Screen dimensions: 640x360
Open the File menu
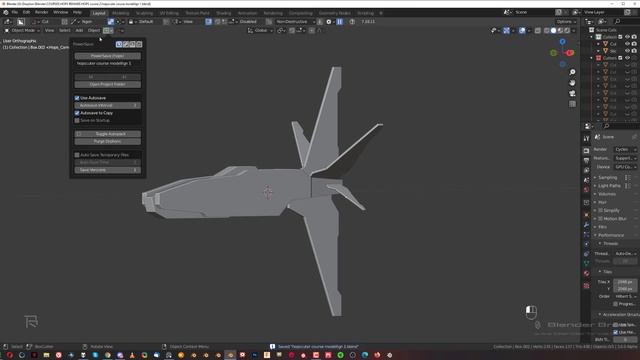pyautogui.click(x=15, y=13)
